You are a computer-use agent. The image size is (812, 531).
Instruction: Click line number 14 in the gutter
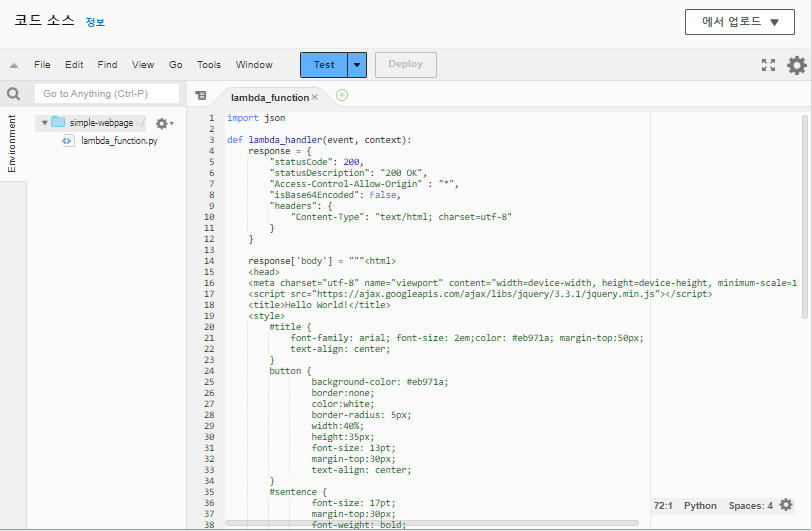[x=209, y=261]
